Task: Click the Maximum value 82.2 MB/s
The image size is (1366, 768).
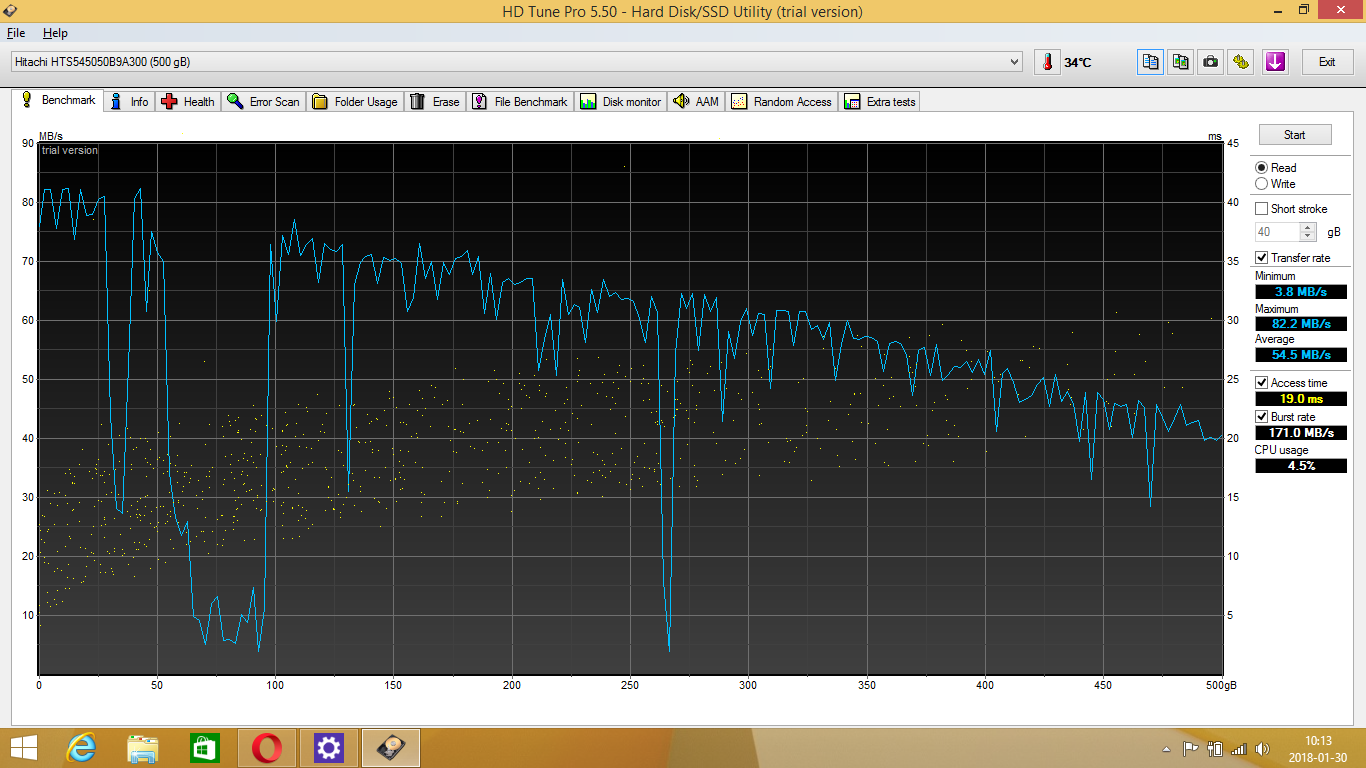Action: point(1301,324)
